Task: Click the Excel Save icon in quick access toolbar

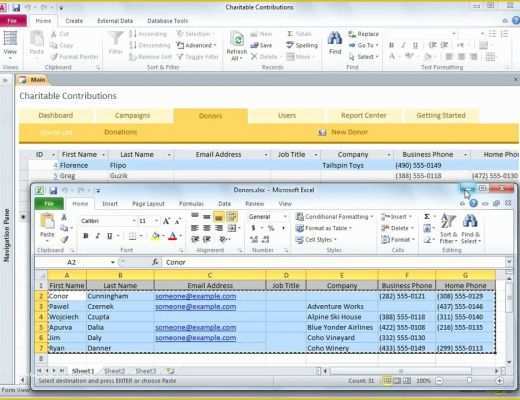Action: point(53,190)
